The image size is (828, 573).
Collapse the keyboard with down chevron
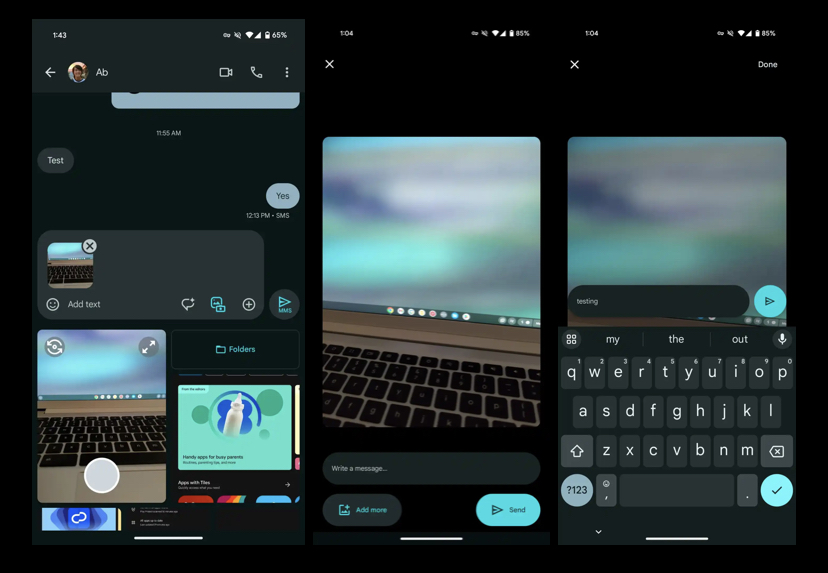tap(598, 532)
